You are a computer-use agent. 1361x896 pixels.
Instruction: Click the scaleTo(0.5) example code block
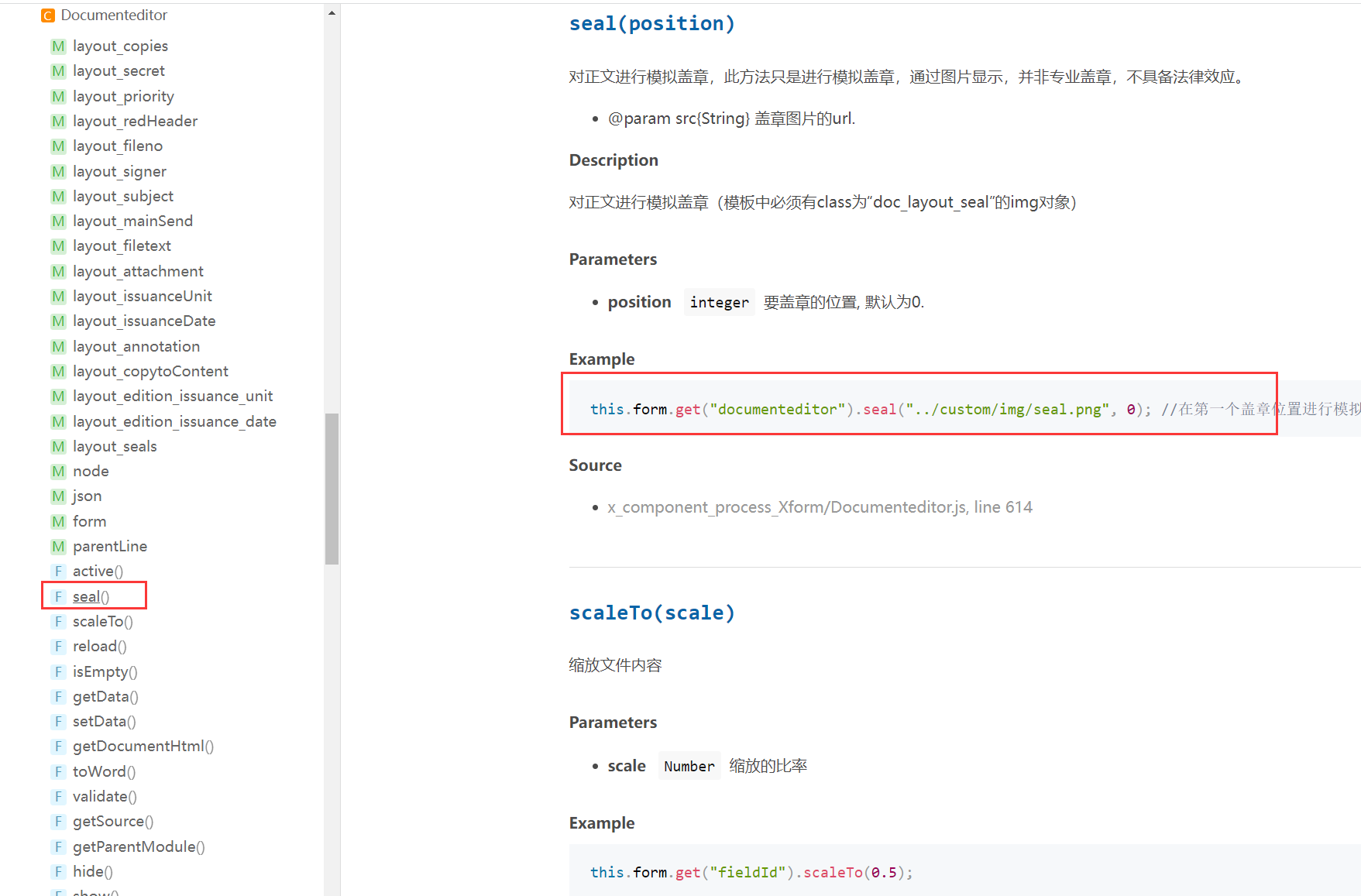965,870
